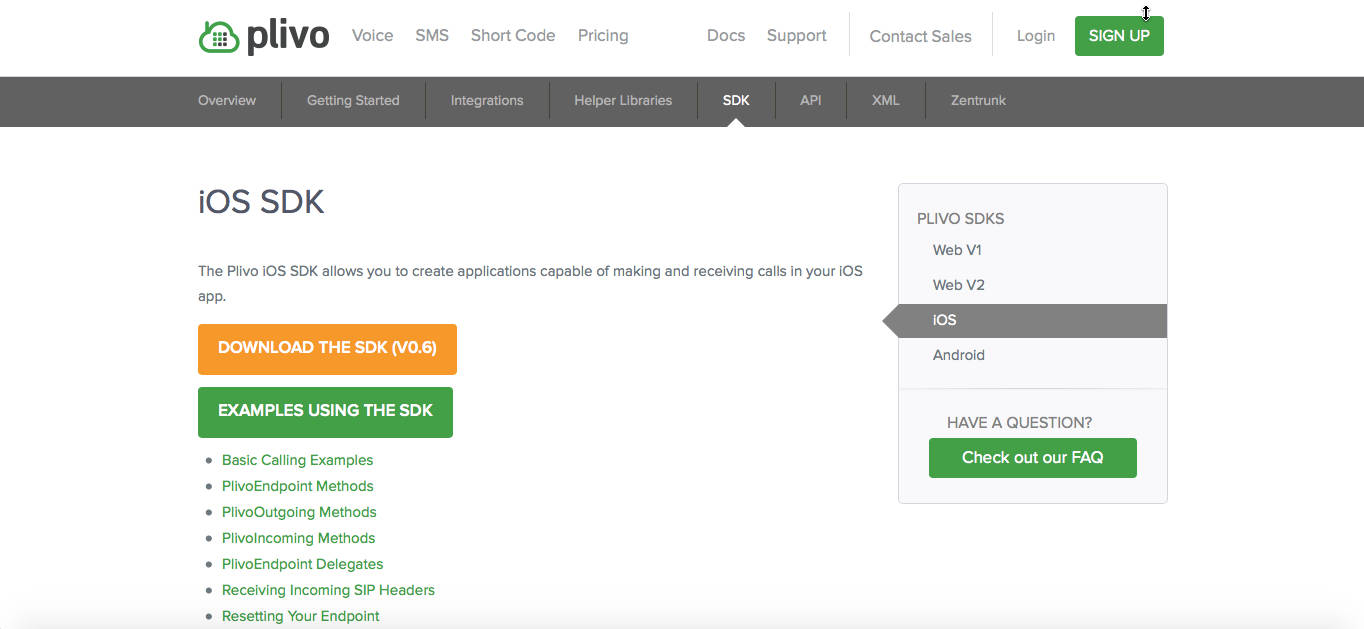The width and height of the screenshot is (1364, 629).
Task: Open the Basic Calling Examples link
Action: point(297,460)
